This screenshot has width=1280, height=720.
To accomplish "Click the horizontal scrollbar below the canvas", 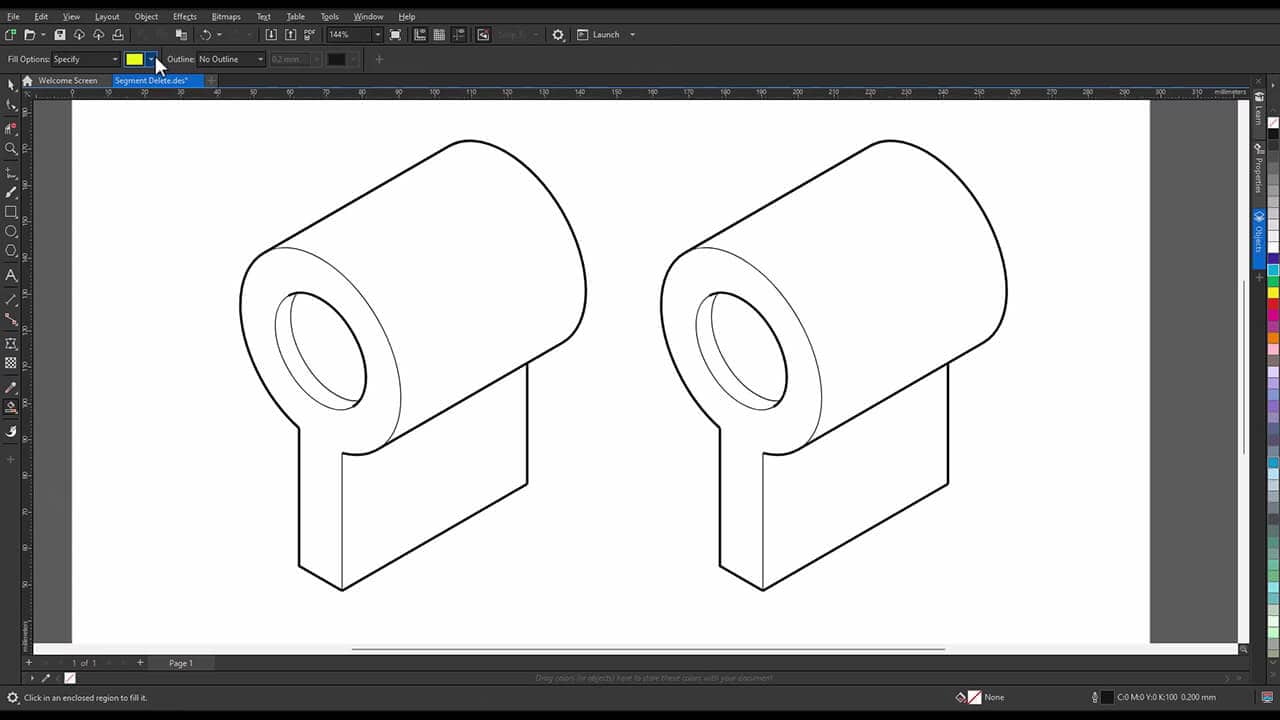I will [648, 649].
